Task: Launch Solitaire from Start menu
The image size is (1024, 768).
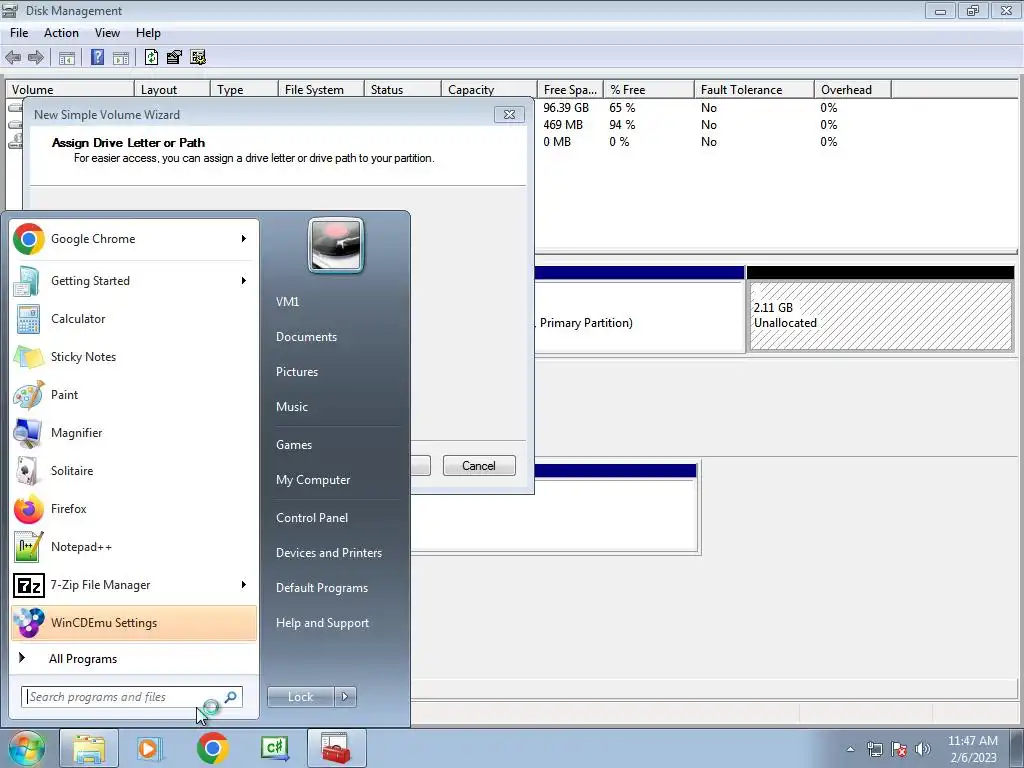Action: (134, 471)
